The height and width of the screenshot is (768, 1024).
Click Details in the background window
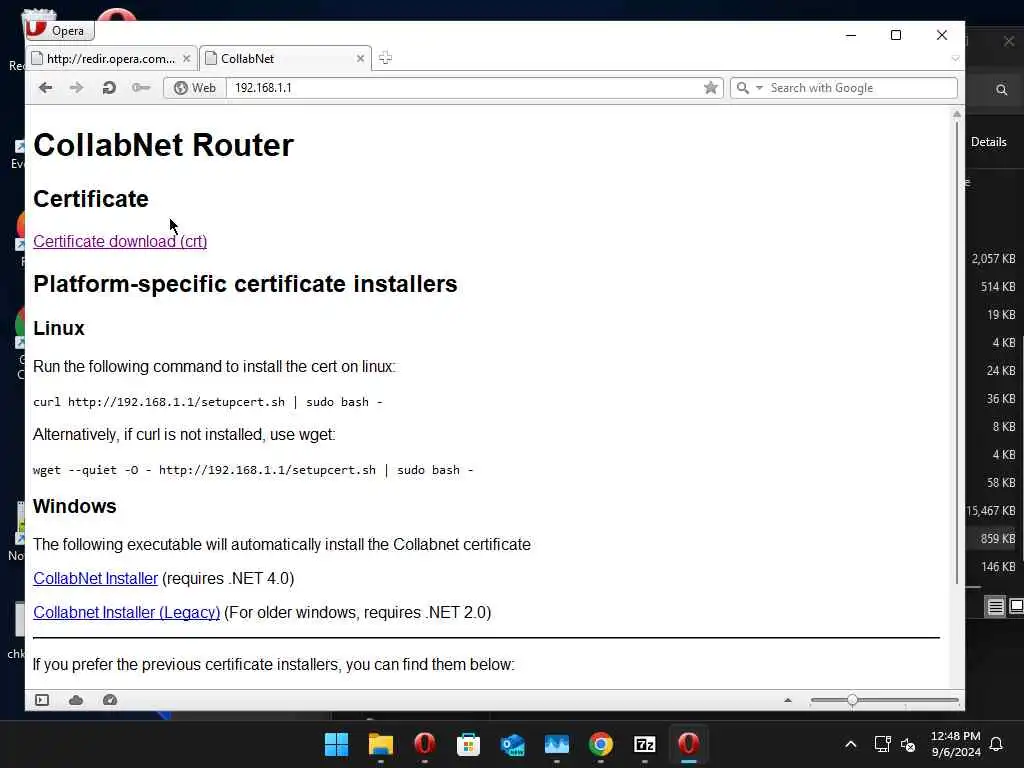pos(989,142)
